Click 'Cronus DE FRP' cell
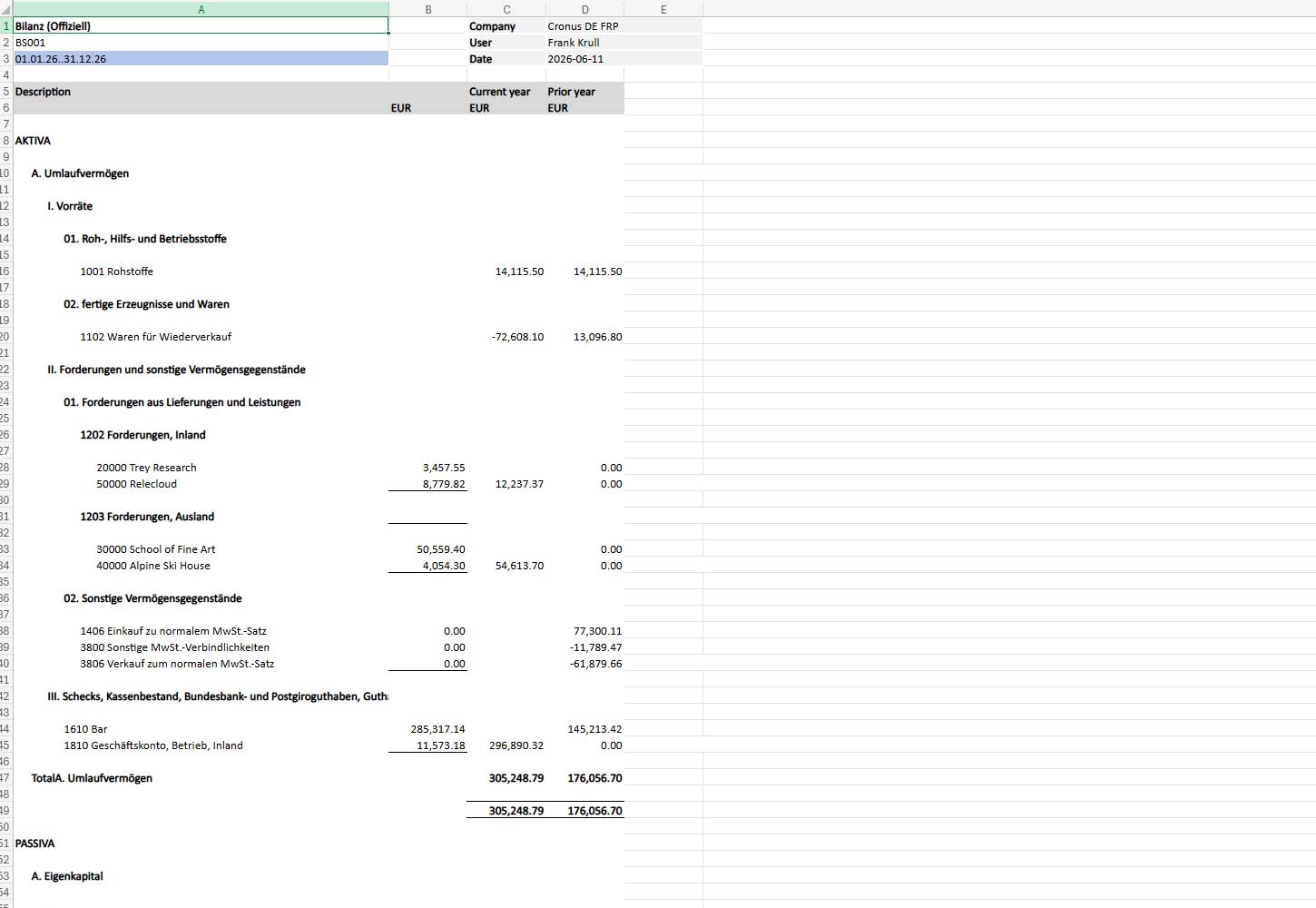This screenshot has width=1316, height=908. pos(584,26)
